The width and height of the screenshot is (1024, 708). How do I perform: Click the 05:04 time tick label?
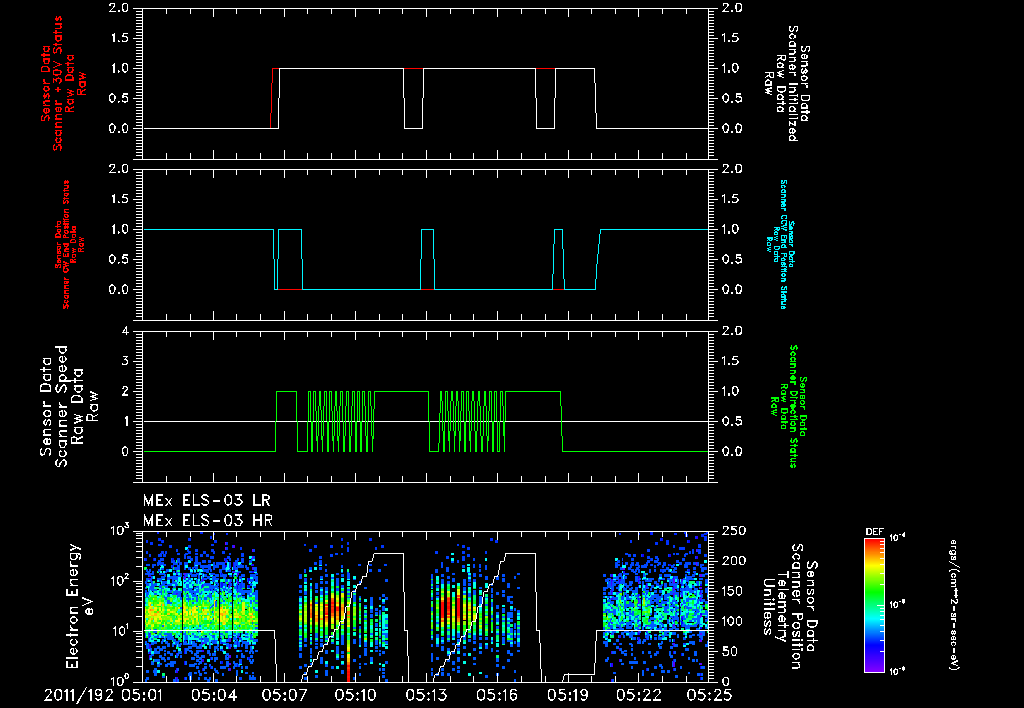coord(213,695)
